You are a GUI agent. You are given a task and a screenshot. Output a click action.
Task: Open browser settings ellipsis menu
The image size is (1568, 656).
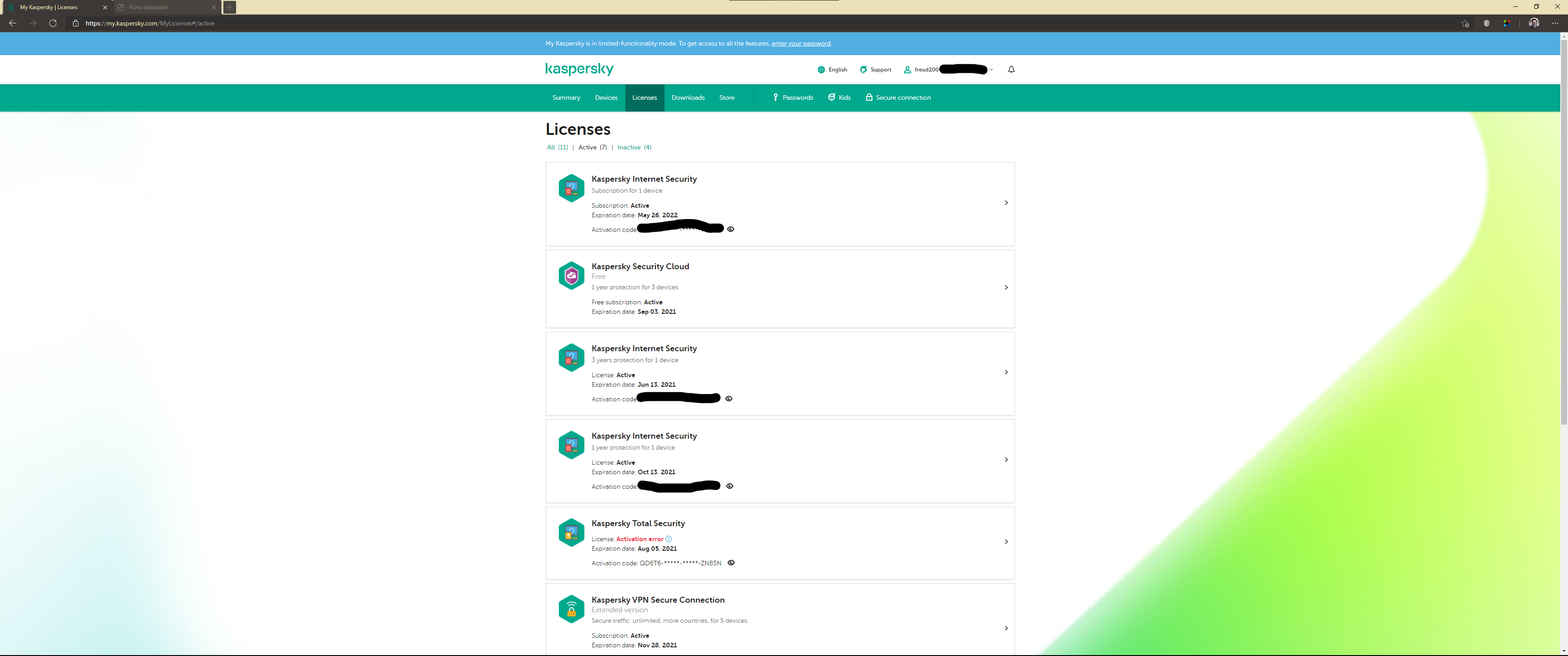[x=1555, y=23]
